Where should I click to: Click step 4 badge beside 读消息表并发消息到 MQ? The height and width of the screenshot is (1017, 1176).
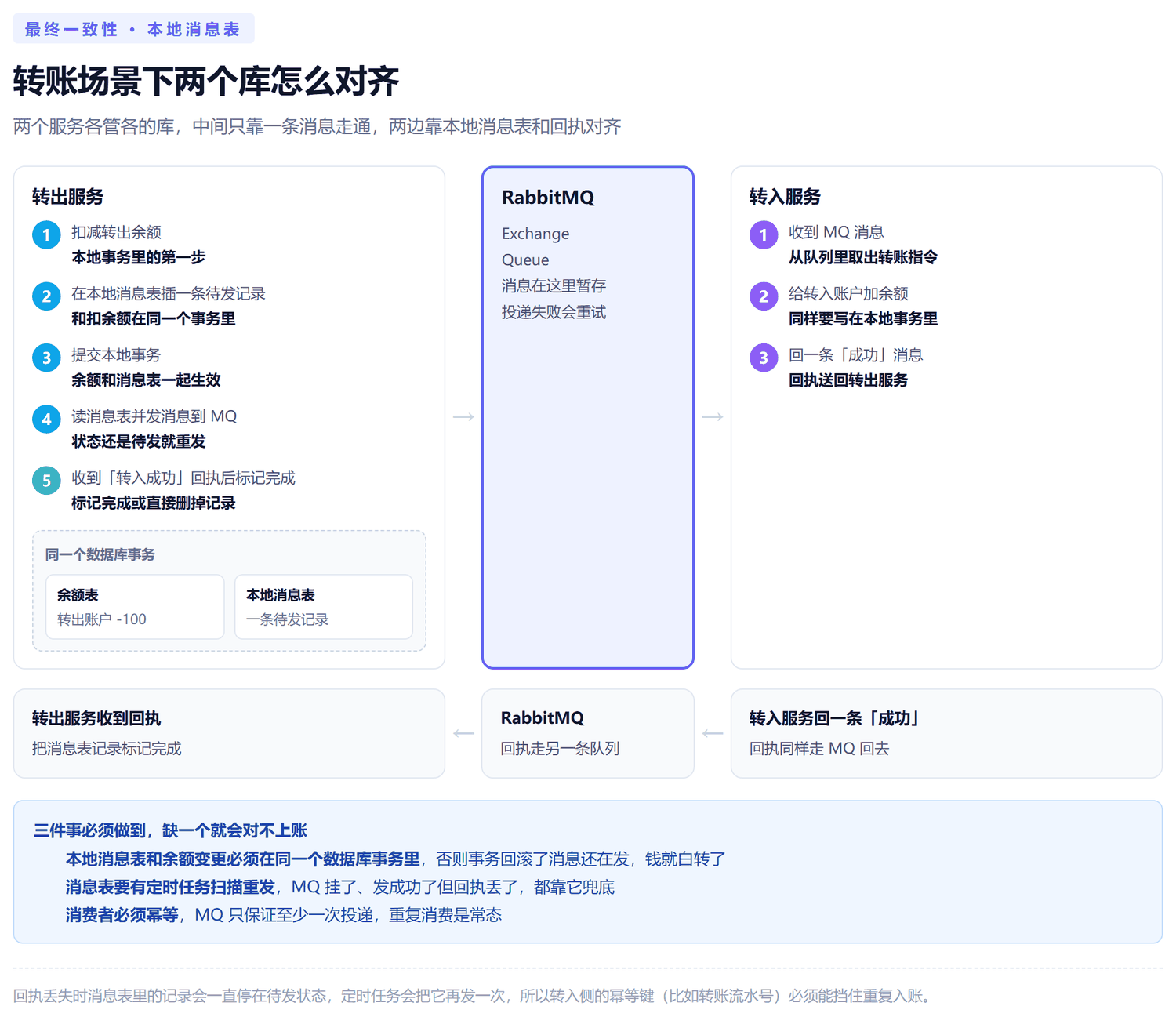point(46,419)
